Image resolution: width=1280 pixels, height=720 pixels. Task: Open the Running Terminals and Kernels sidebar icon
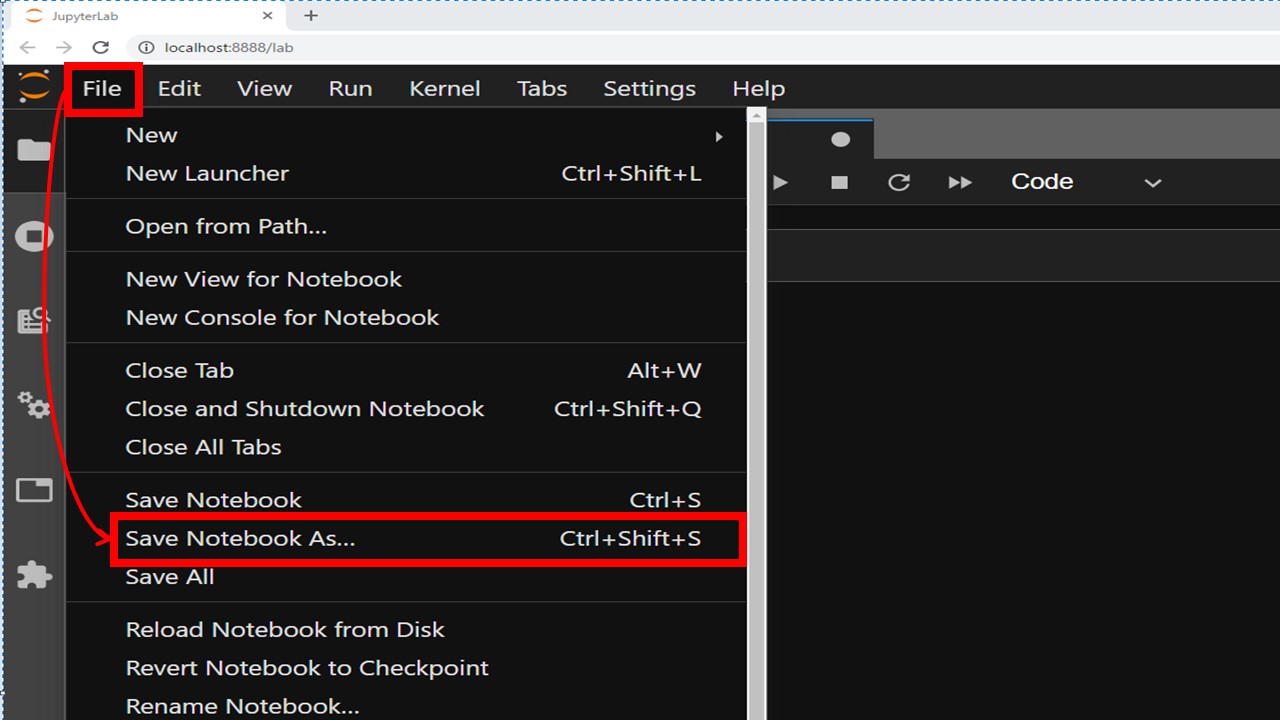[x=34, y=237]
